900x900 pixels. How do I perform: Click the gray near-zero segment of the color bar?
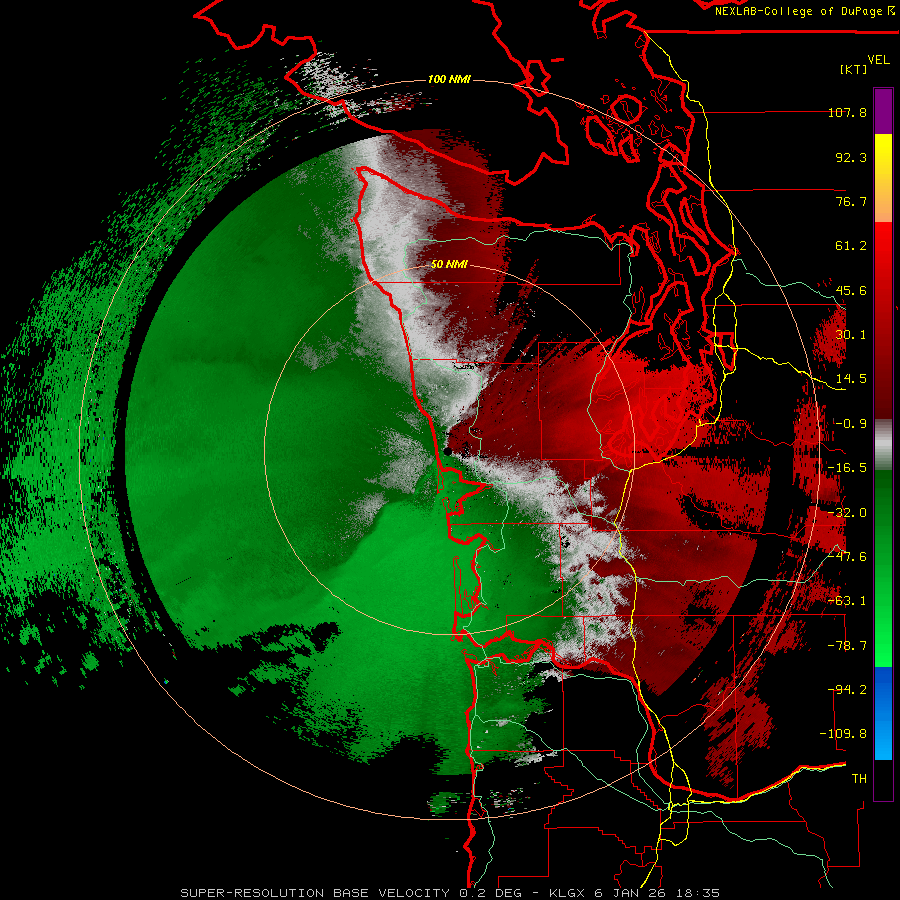click(883, 445)
